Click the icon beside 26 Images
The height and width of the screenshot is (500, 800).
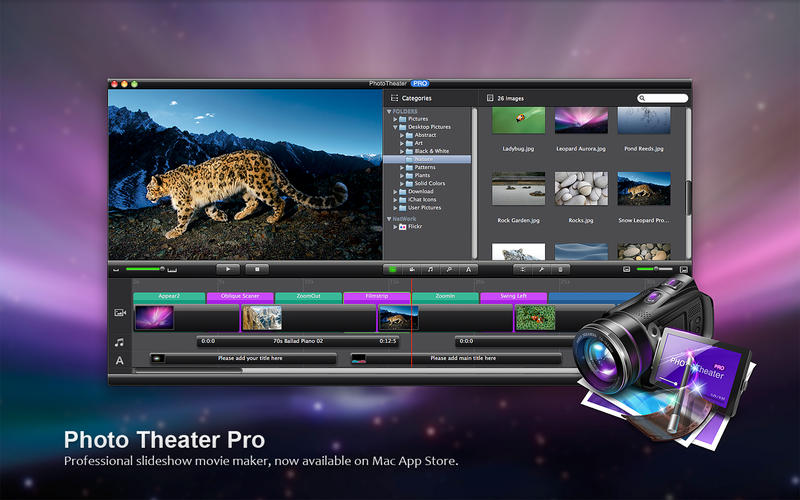coord(490,98)
